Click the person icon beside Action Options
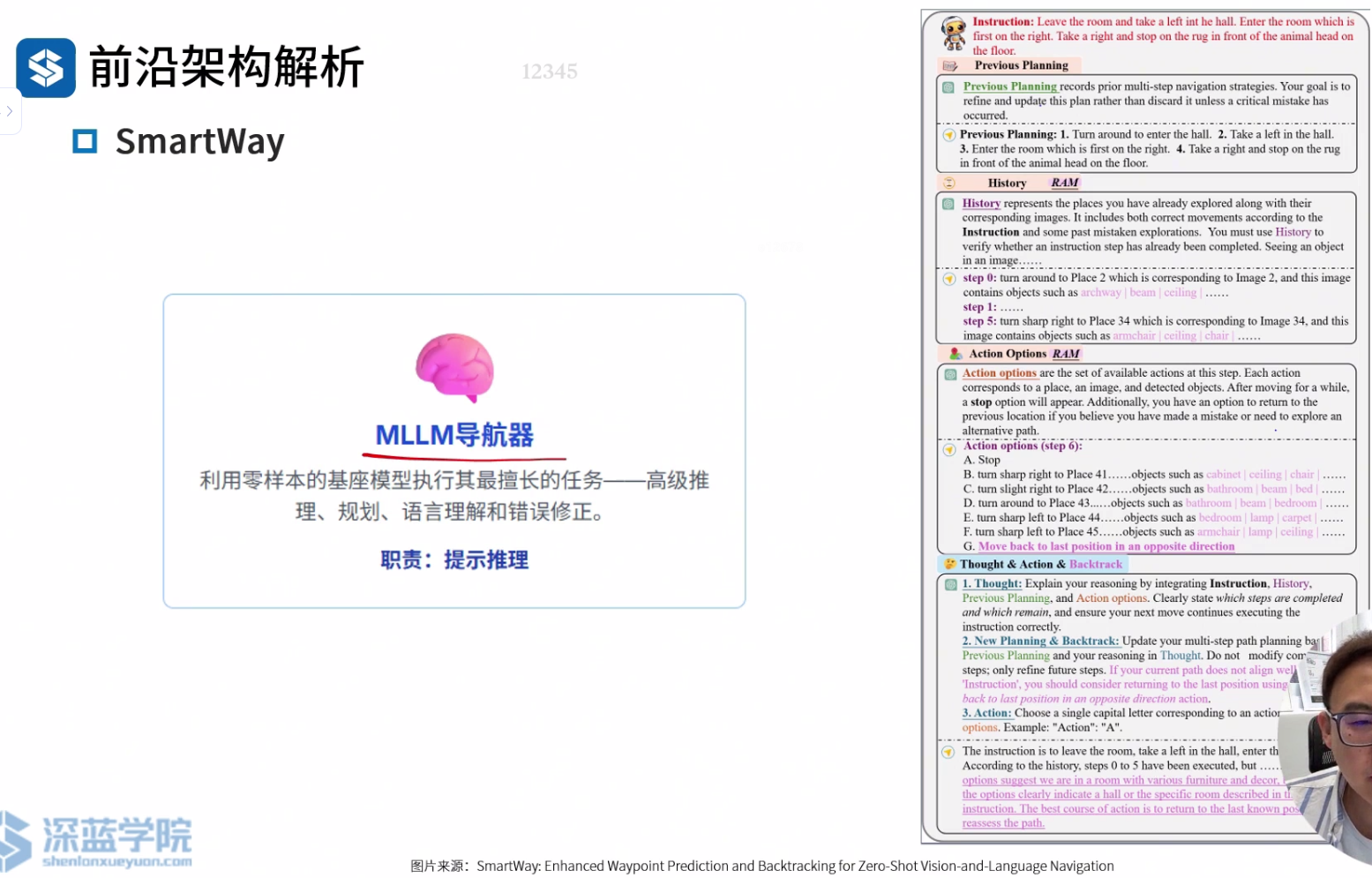The image size is (1372, 878). coord(955,354)
